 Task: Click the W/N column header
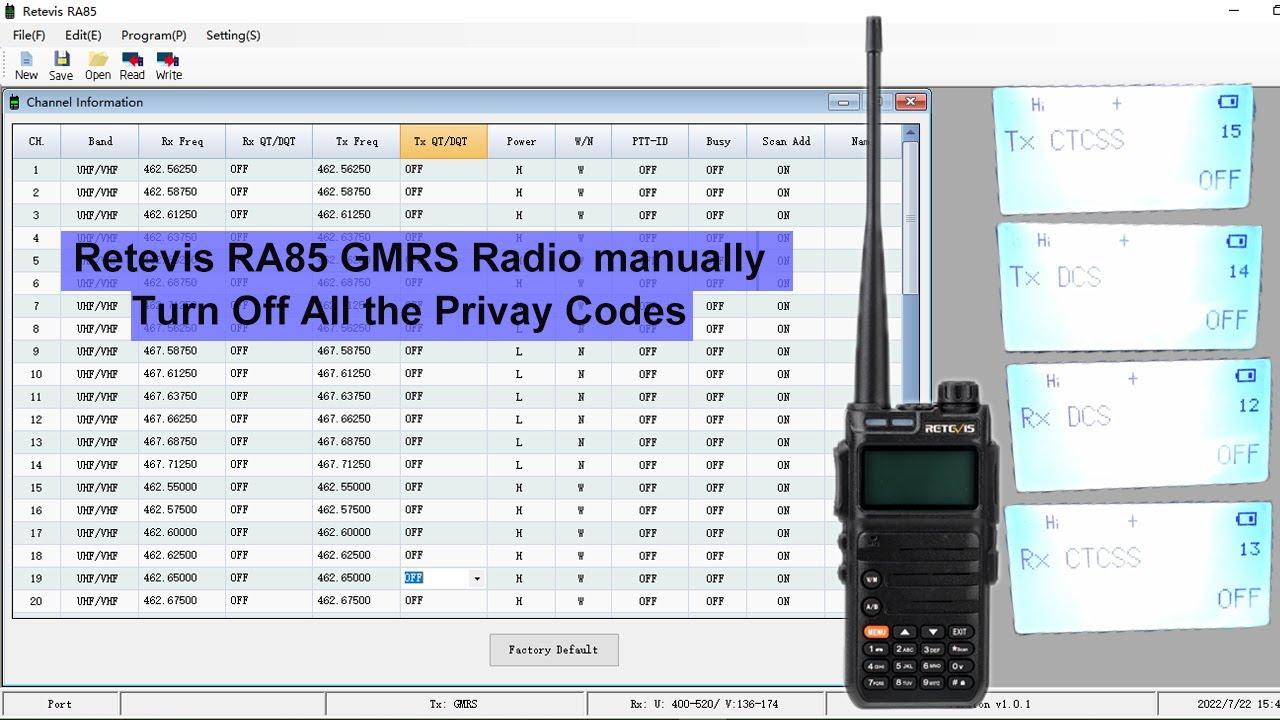(x=583, y=141)
